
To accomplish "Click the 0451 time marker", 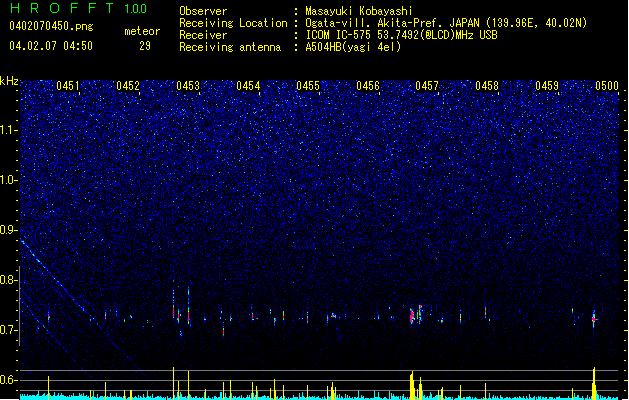I will pos(68,86).
